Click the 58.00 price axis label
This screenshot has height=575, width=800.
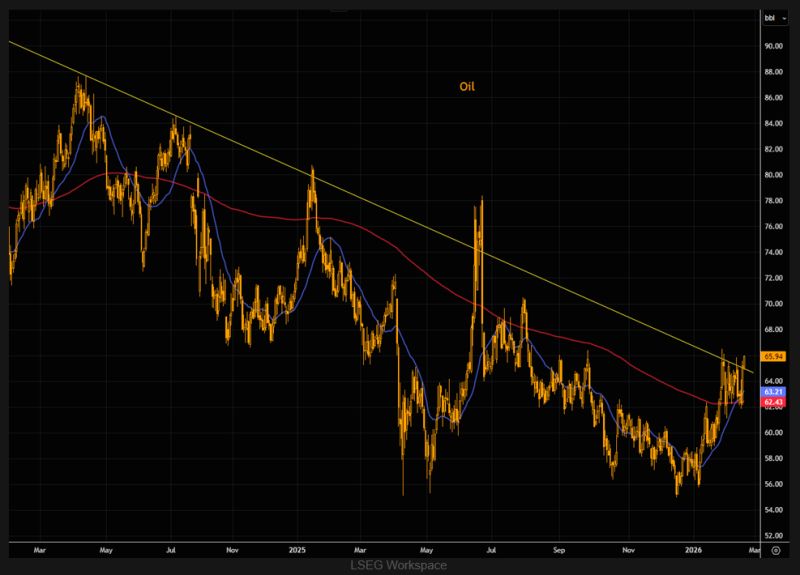tap(773, 458)
